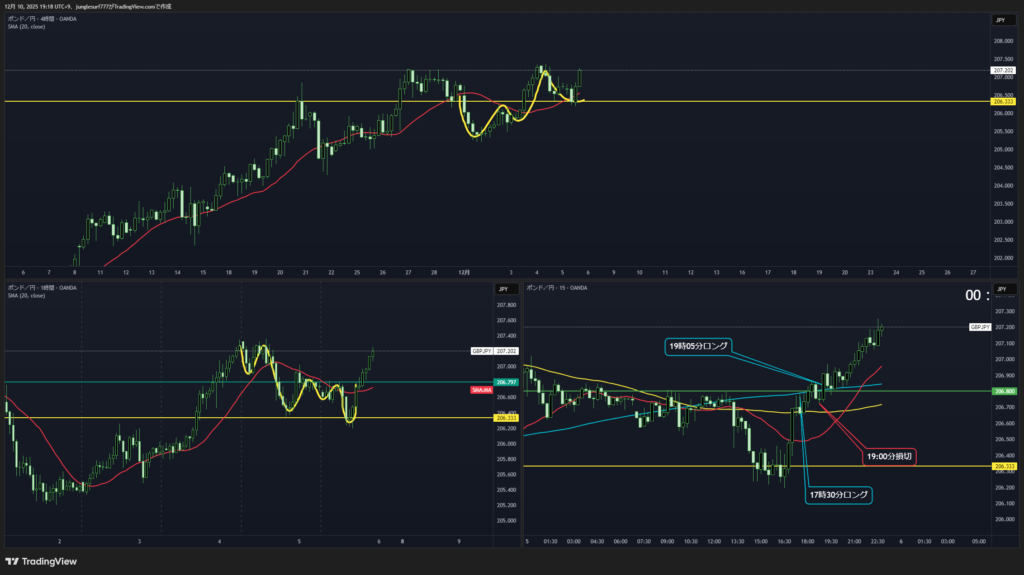This screenshot has width=1024, height=575.
Task: Select the 19時05分ロング callout annotation
Action: [x=697, y=346]
